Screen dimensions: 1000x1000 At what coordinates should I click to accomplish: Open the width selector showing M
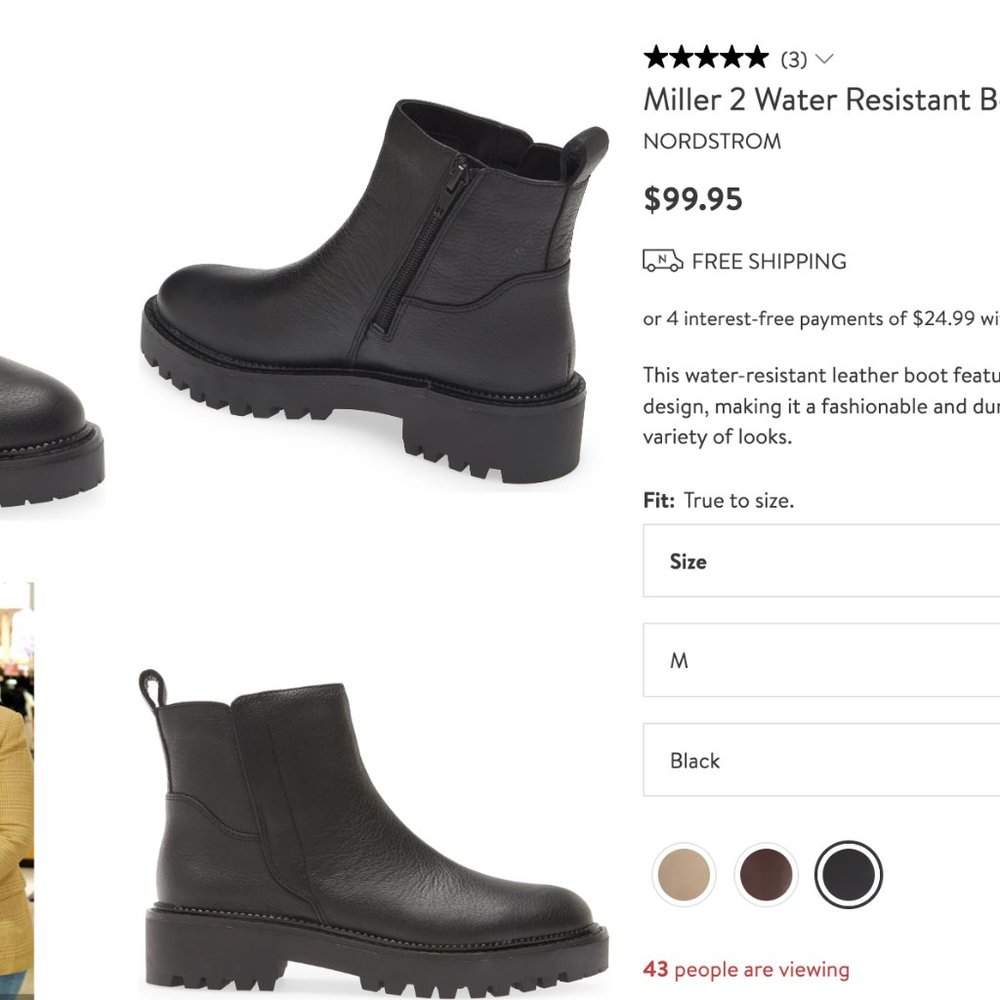(x=820, y=660)
